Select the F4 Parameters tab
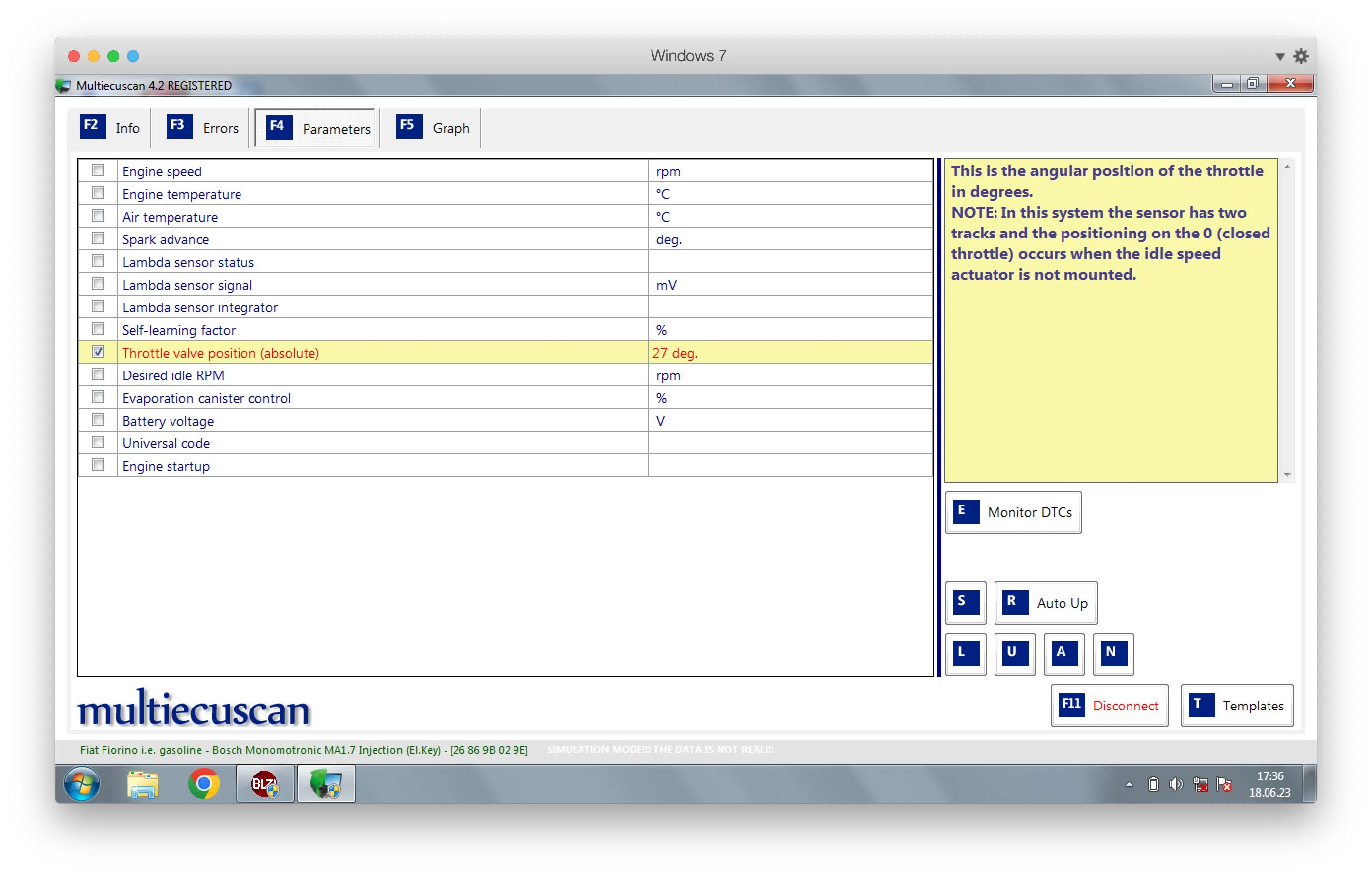This screenshot has width=1372, height=876. [315, 128]
